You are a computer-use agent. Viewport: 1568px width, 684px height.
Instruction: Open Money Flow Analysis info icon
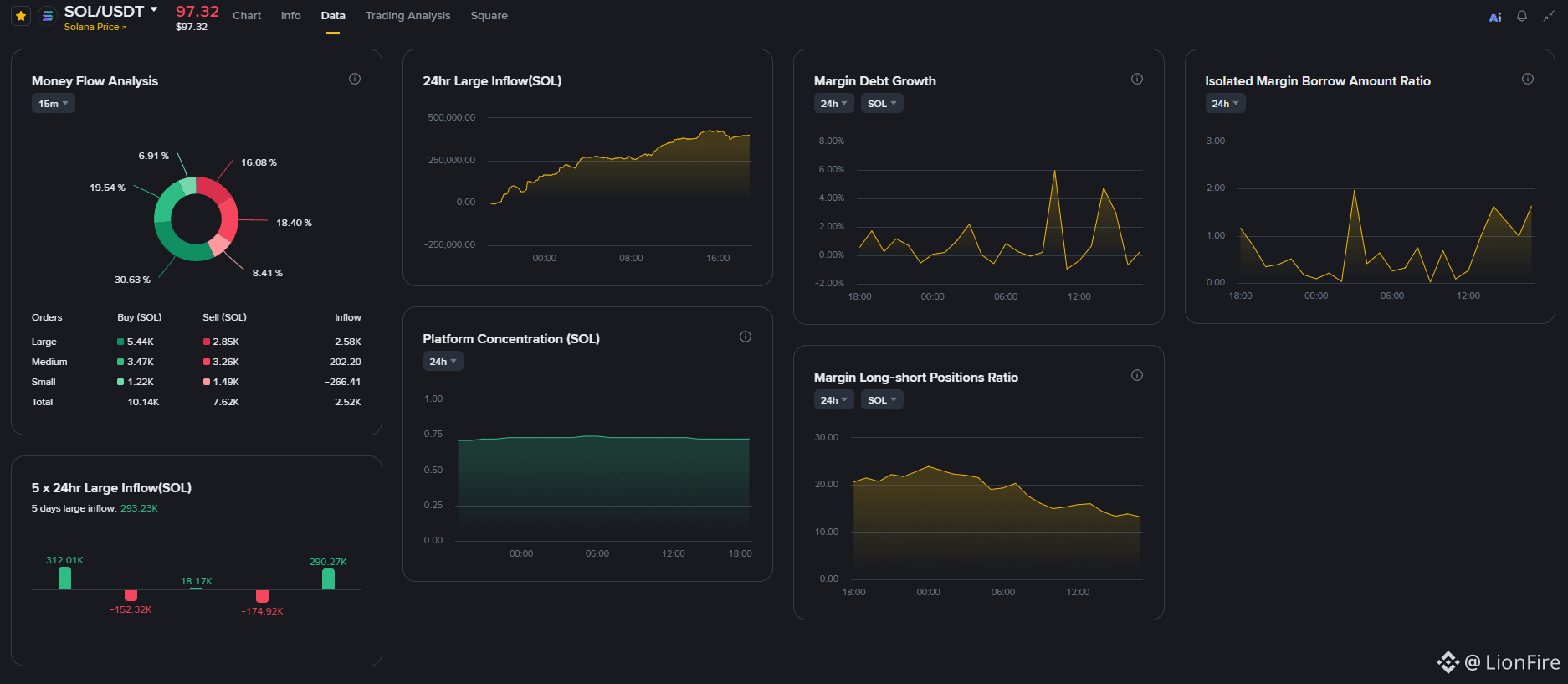pos(355,79)
